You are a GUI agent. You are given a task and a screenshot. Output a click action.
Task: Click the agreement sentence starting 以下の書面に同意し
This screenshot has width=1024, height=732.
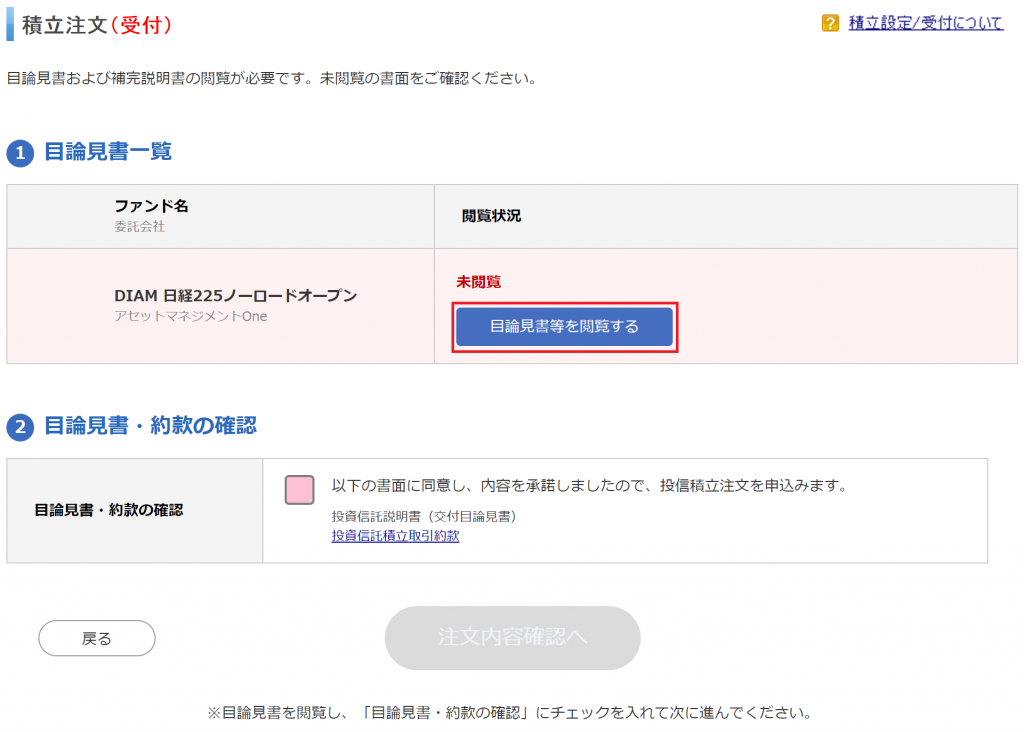pos(589,486)
